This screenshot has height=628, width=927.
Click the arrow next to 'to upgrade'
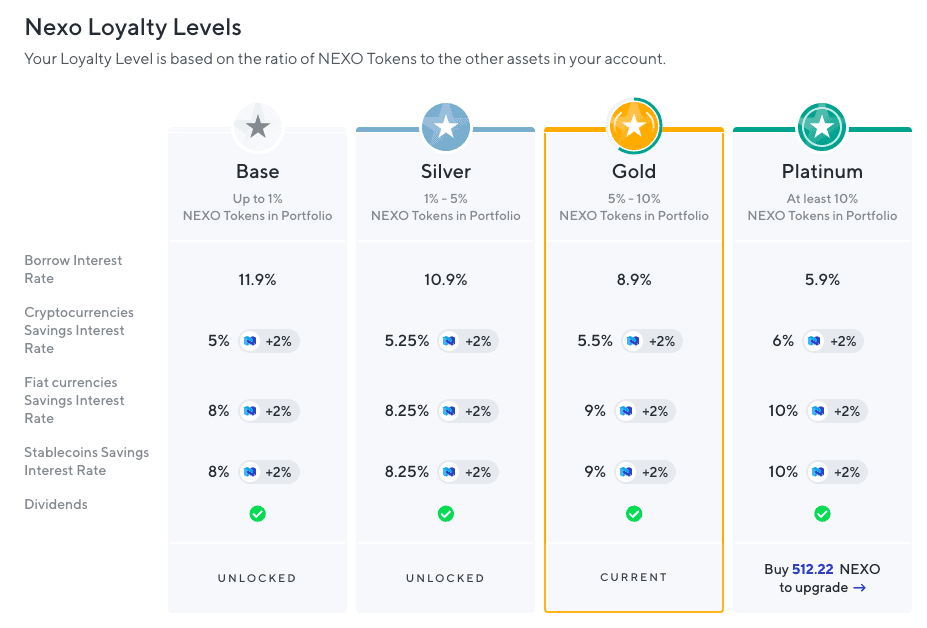(x=860, y=588)
